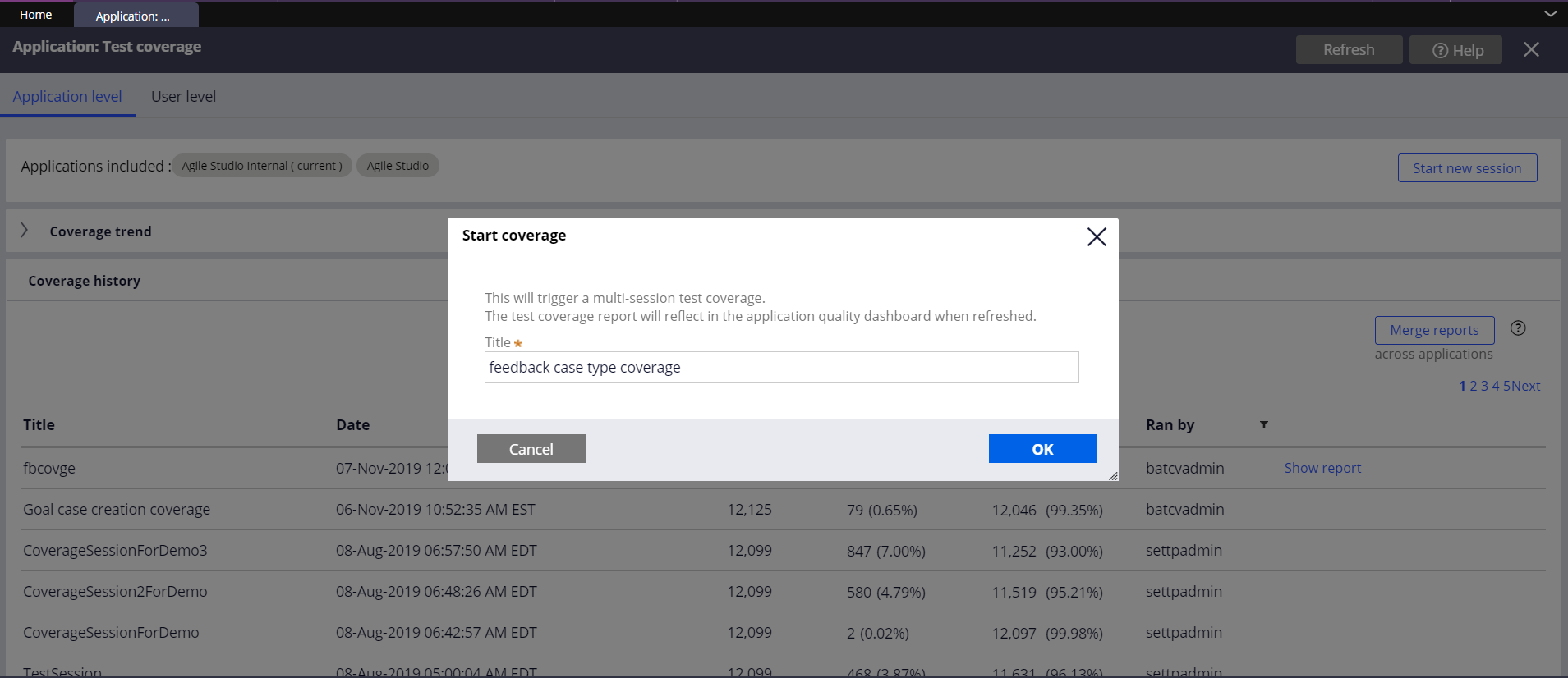Screen dimensions: 1568x678
Task: Click date 08-Aug-2019 06:57:50 AM EDT
Action: [x=436, y=551]
